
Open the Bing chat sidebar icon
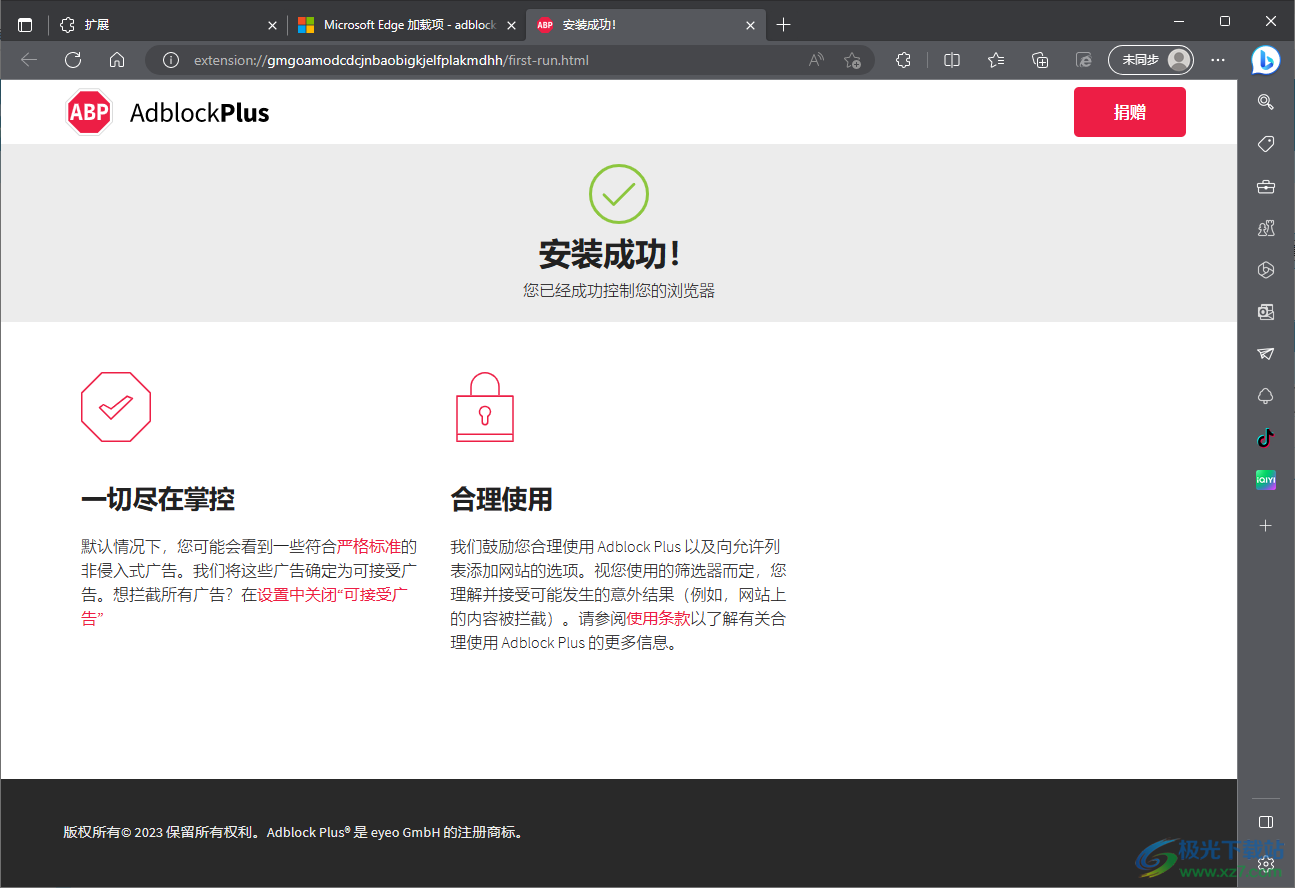1266,60
